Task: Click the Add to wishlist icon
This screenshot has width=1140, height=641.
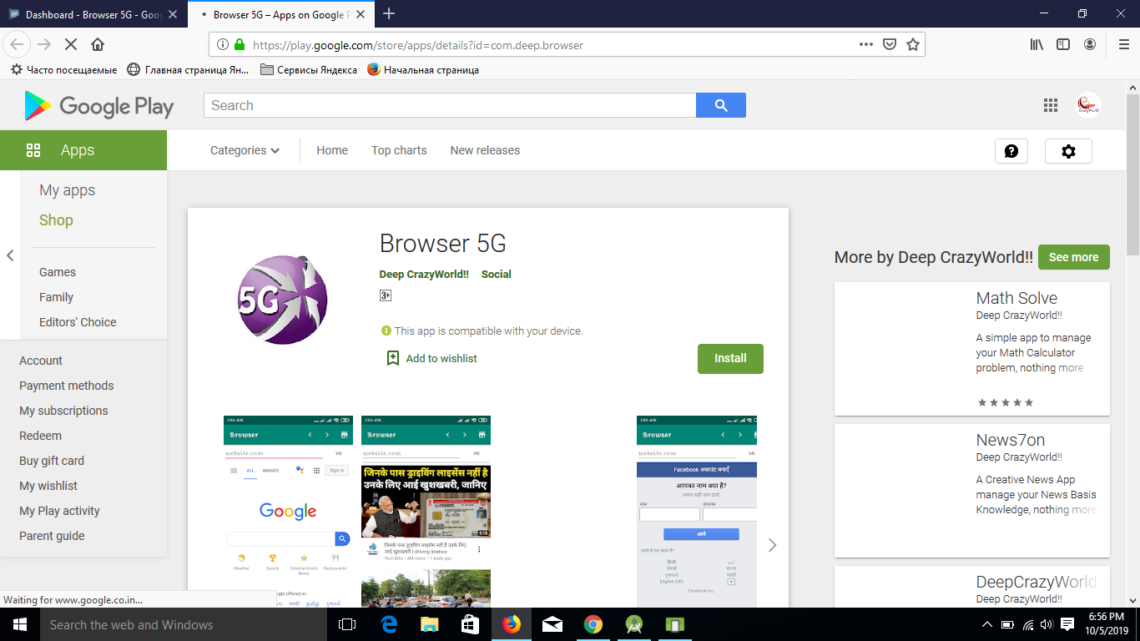Action: (x=393, y=357)
